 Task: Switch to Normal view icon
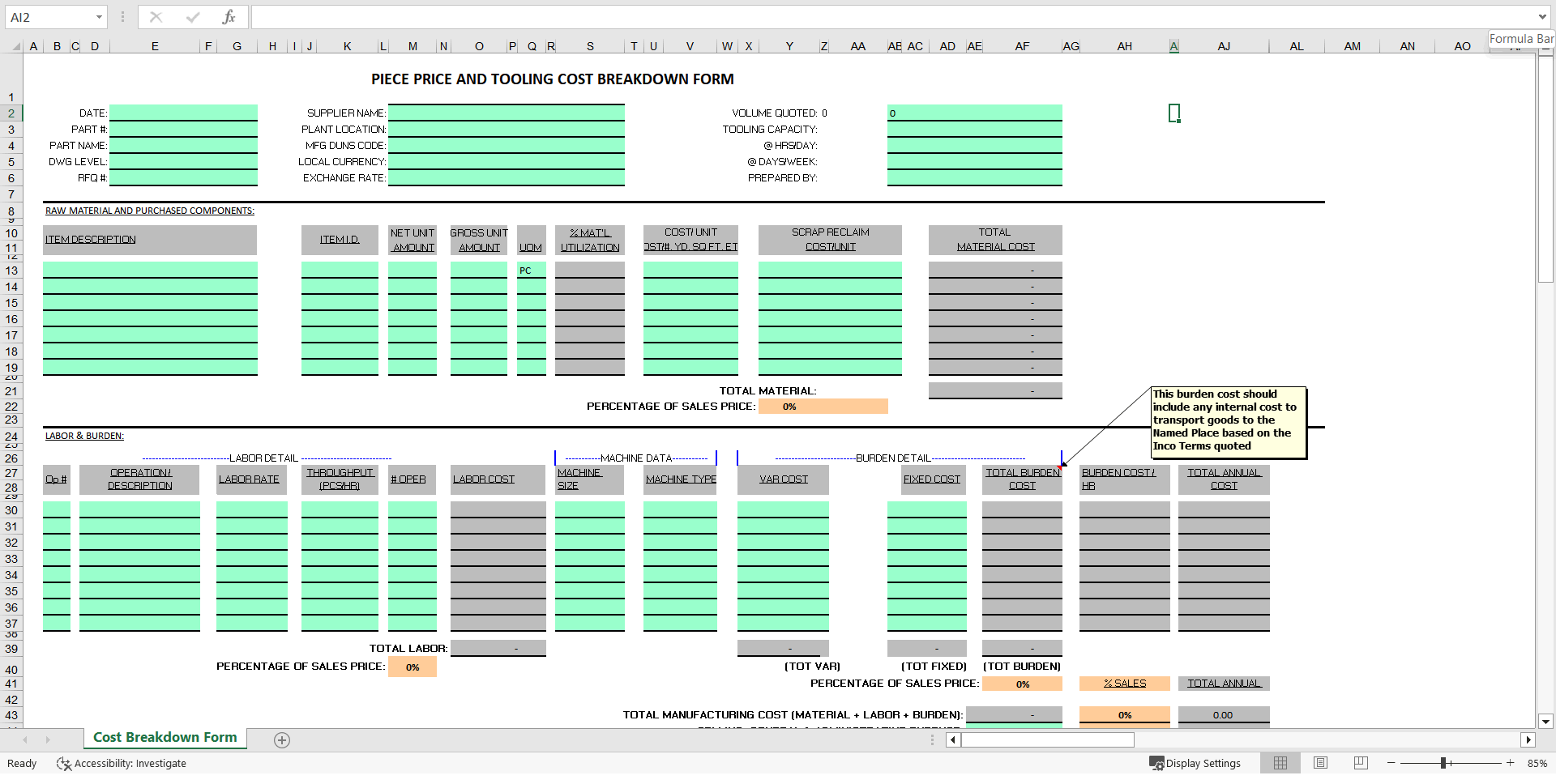coord(1280,763)
